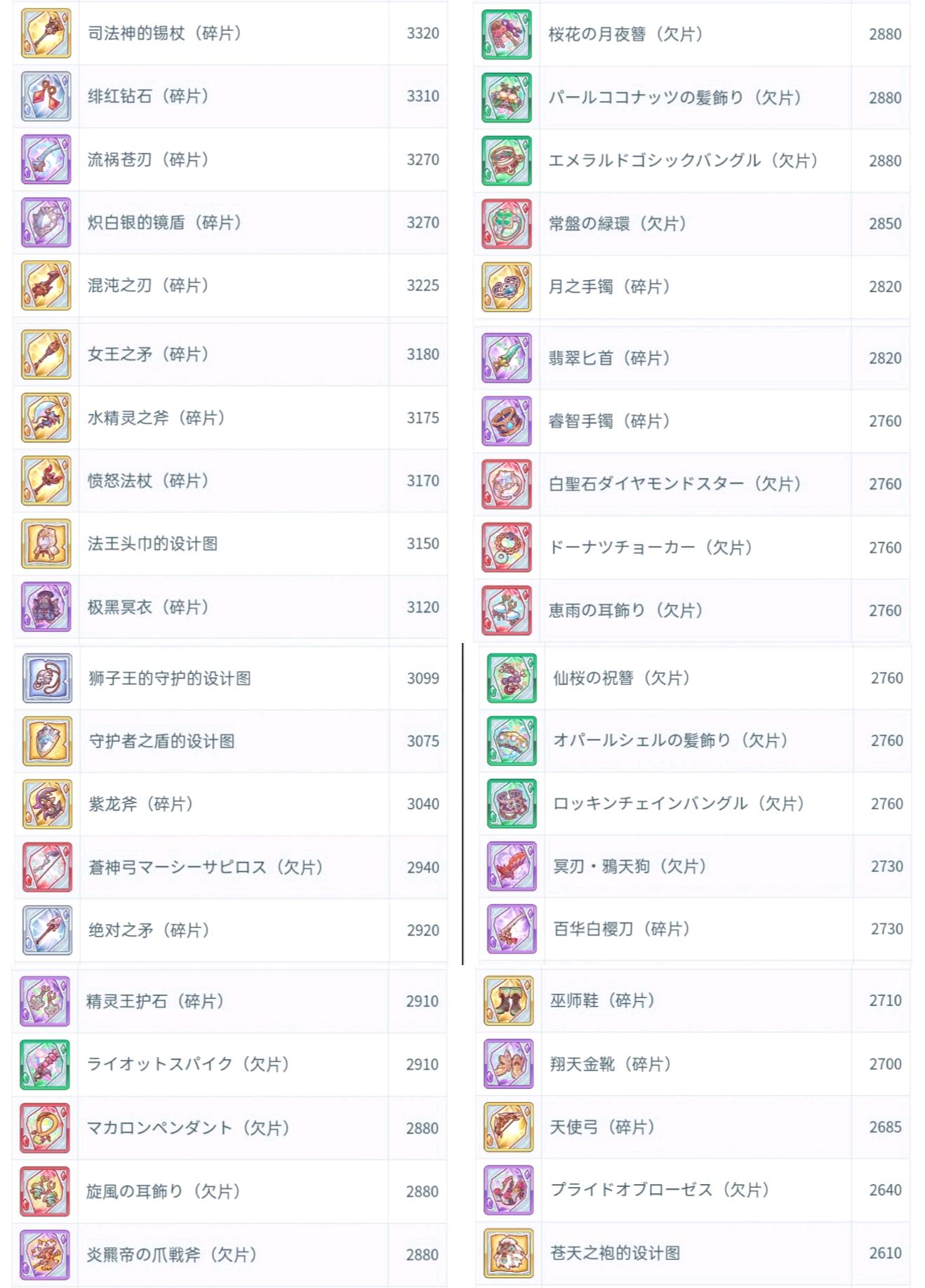Screen dimensions: 925x1288
Task: Select the エメラルドゴシックバングル item name
Action: tap(684, 161)
